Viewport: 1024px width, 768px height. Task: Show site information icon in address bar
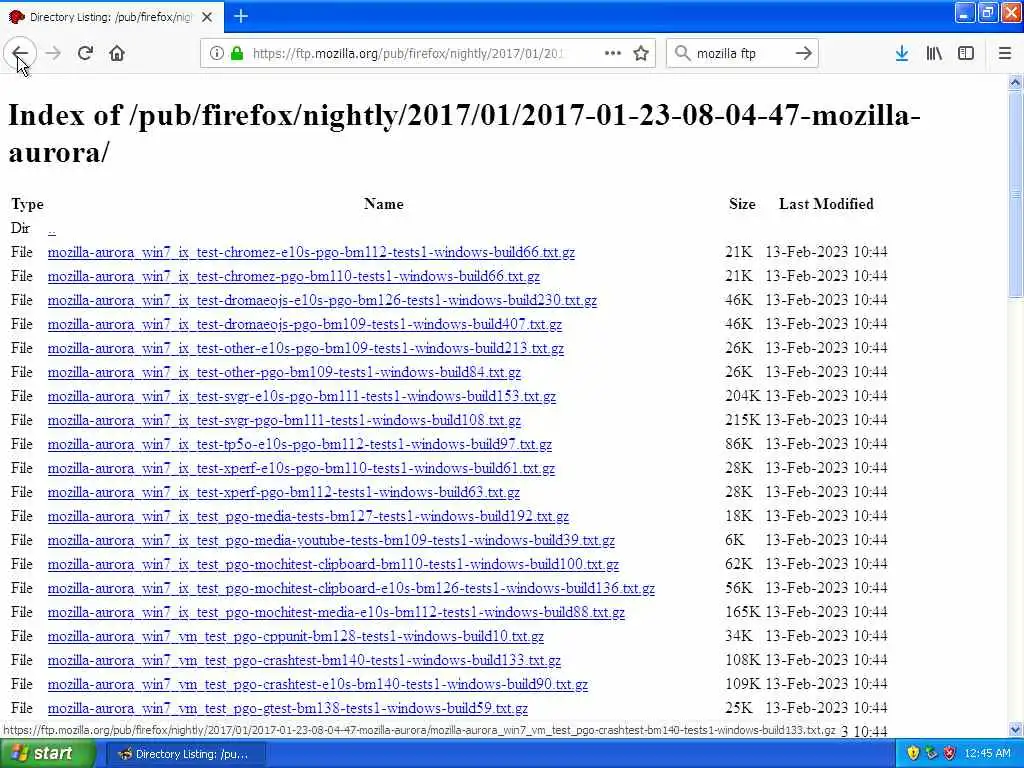pyautogui.click(x=216, y=54)
